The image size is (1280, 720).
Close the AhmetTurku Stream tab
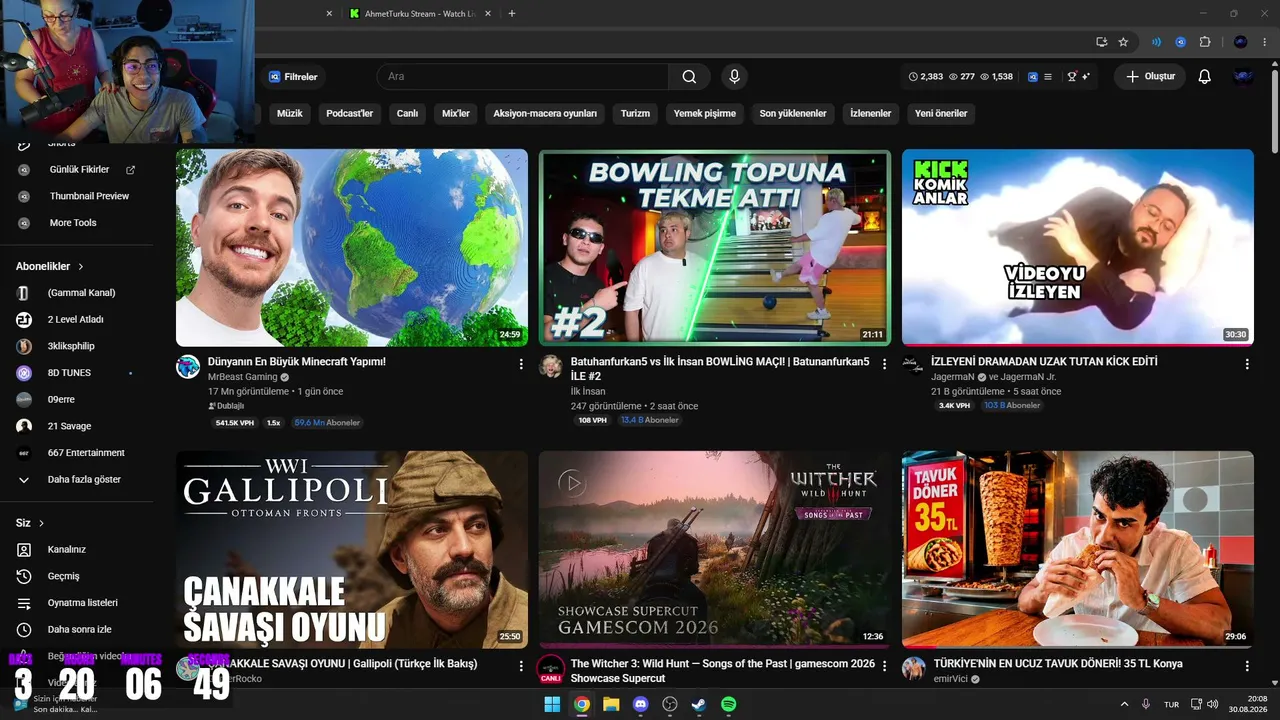(487, 14)
